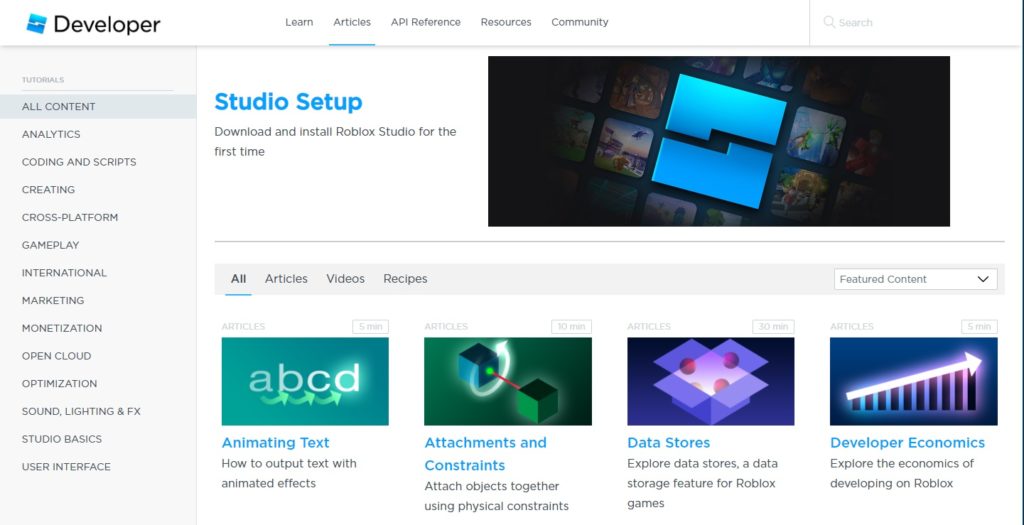Open the Learn navigation menu
This screenshot has width=1024, height=525.
299,22
